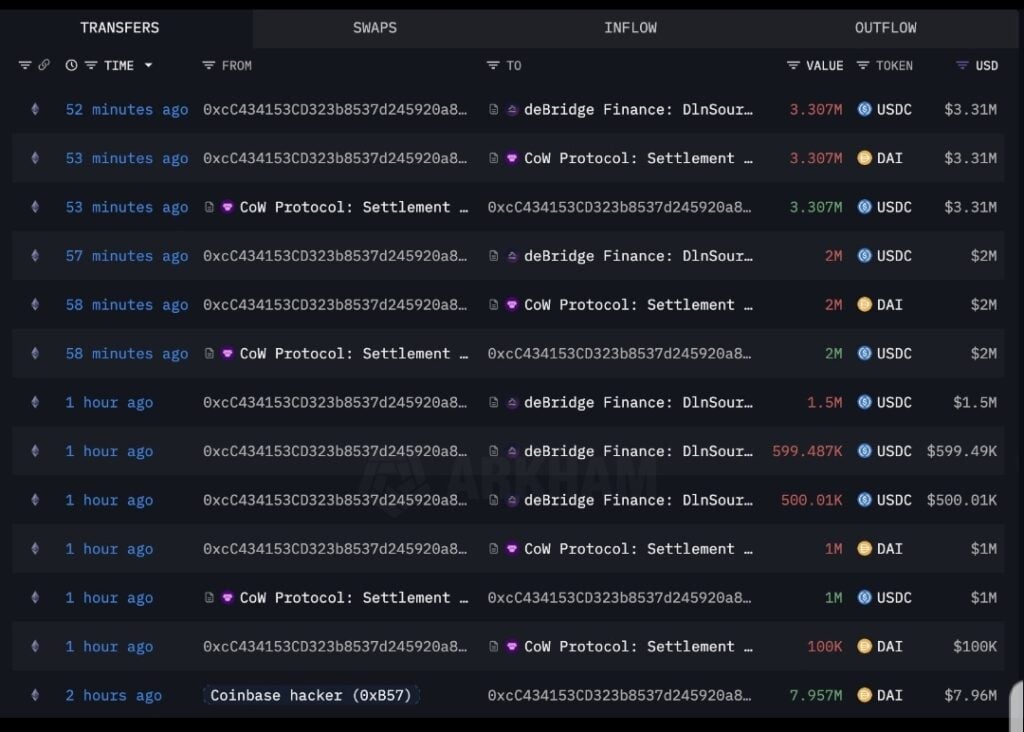Open the INFLOW tab
Image resolution: width=1024 pixels, height=732 pixels.
click(x=630, y=27)
